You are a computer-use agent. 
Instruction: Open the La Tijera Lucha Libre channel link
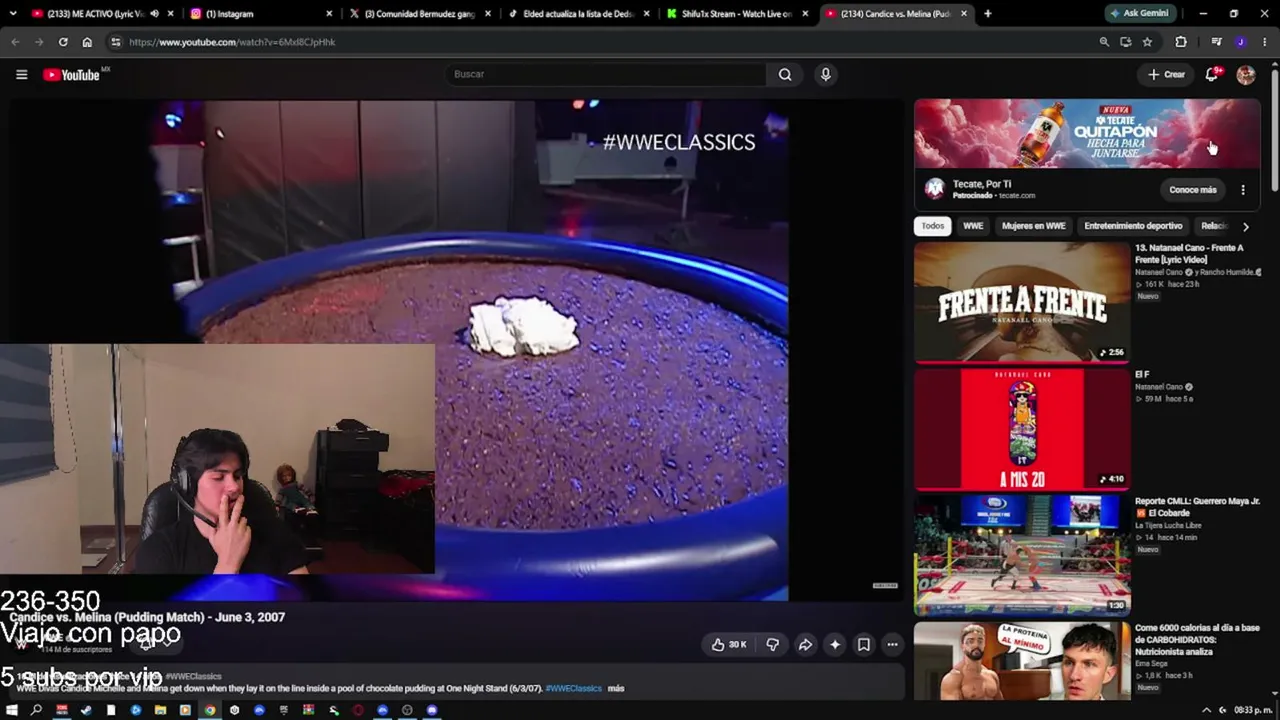coord(1168,525)
